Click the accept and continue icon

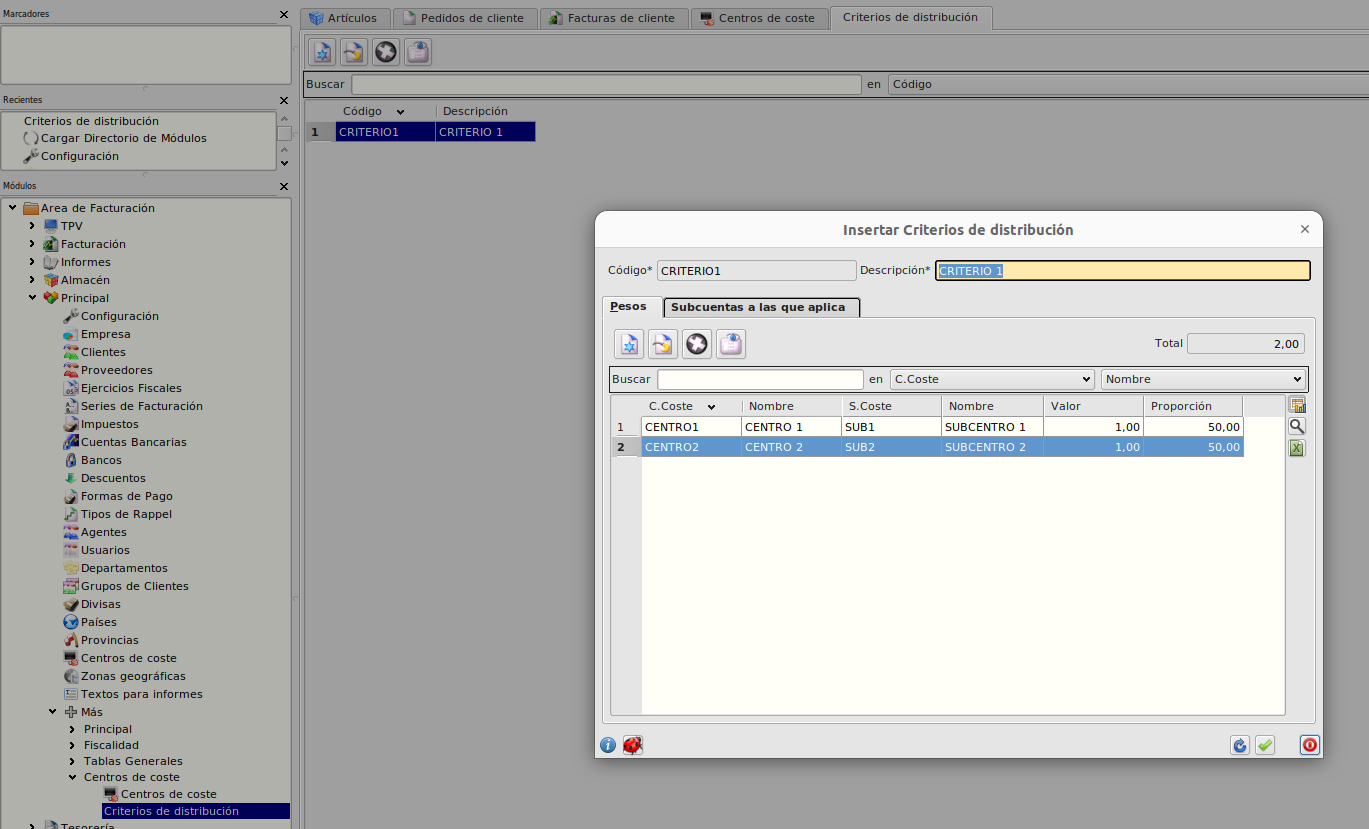(1240, 745)
